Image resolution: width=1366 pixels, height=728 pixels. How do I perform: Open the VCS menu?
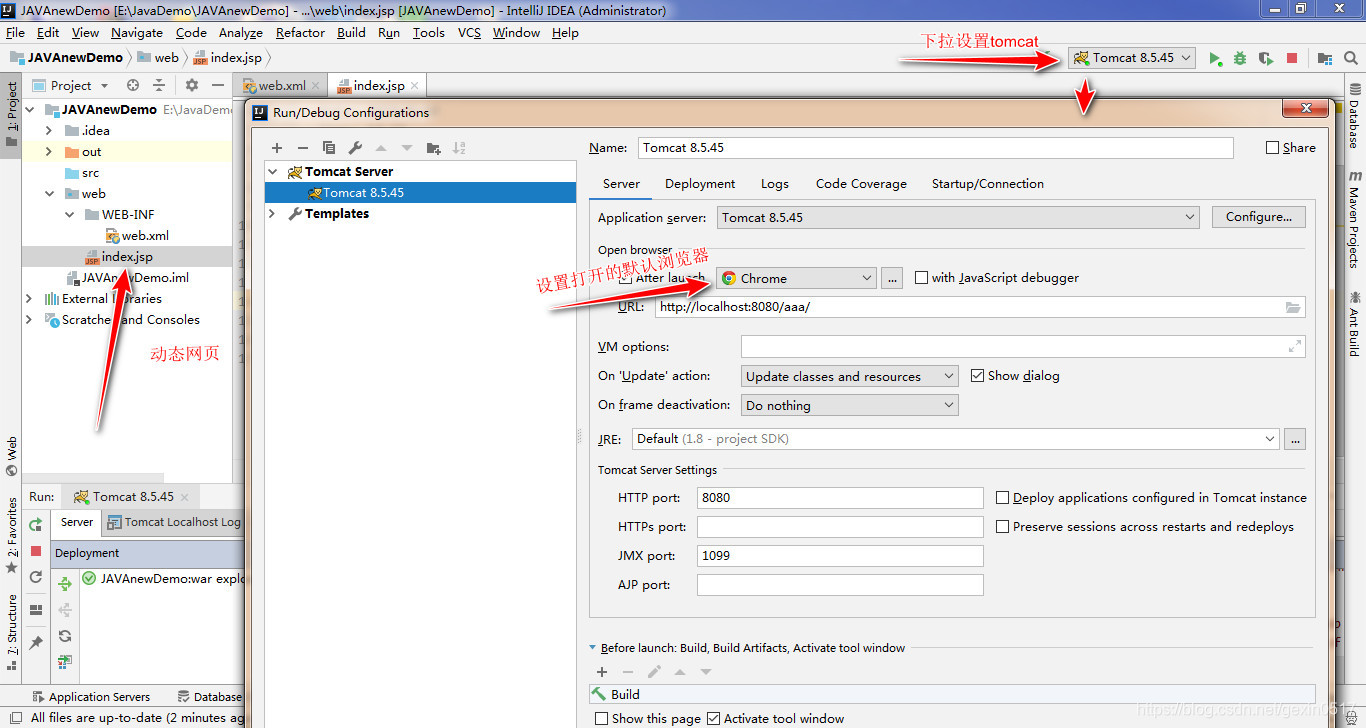pos(469,33)
